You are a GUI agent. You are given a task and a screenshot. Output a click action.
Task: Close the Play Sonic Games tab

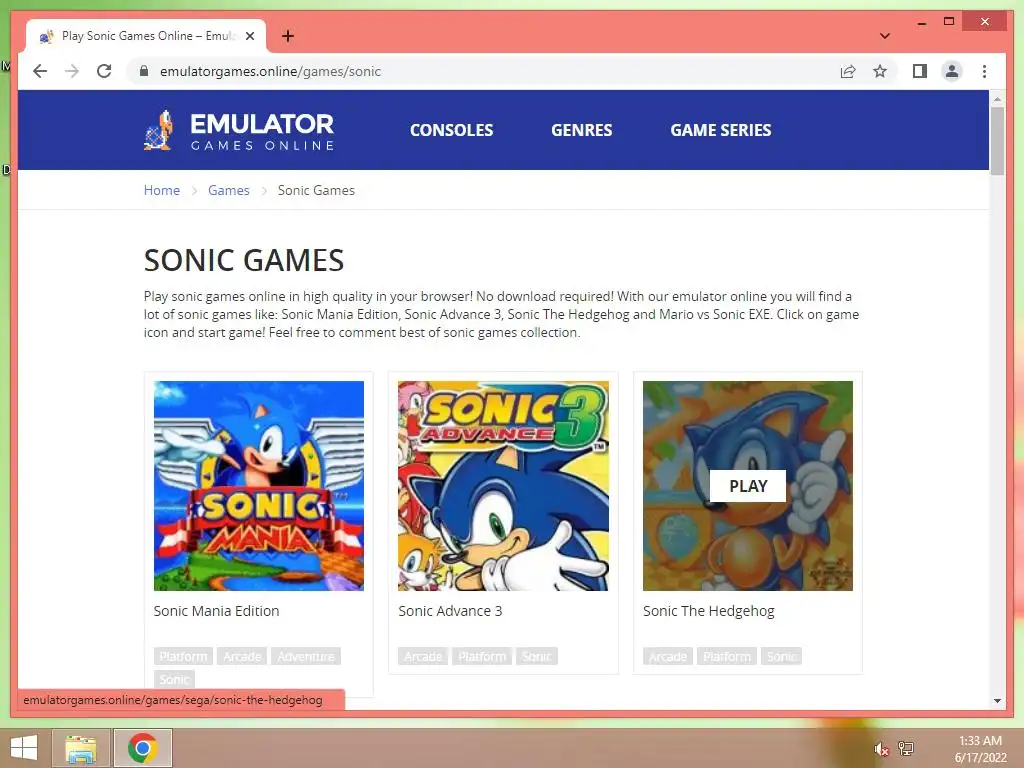249,36
